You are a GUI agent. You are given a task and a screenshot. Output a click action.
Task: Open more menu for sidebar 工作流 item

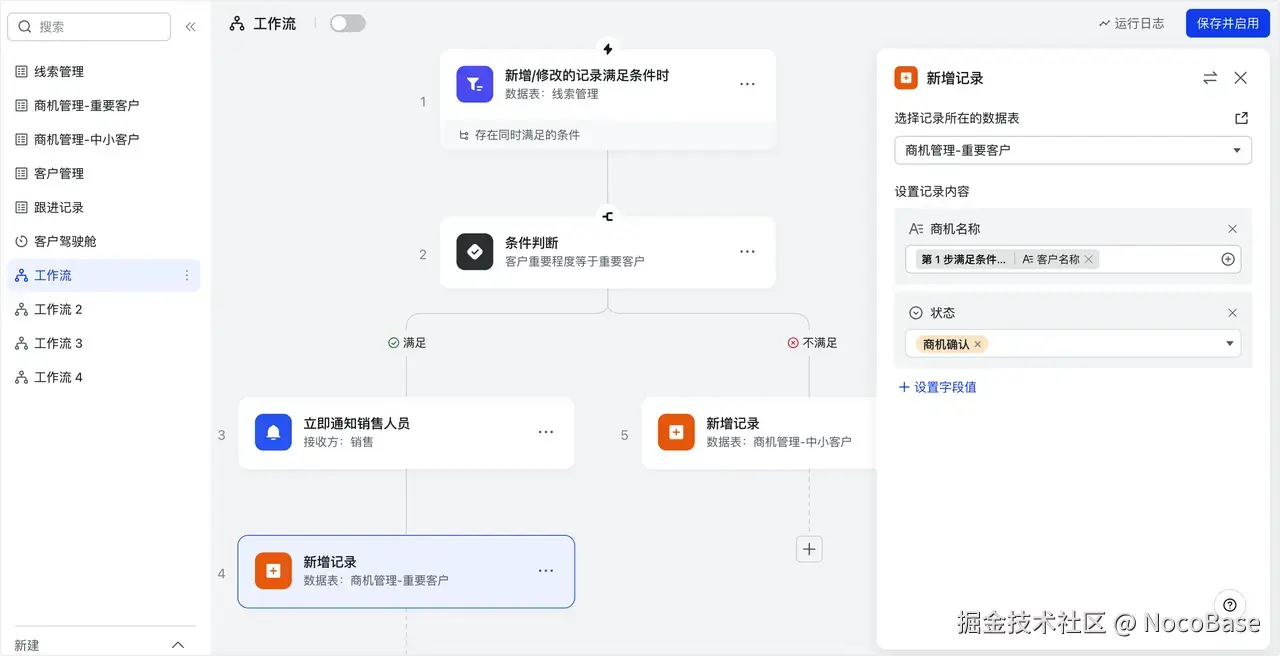pos(186,275)
